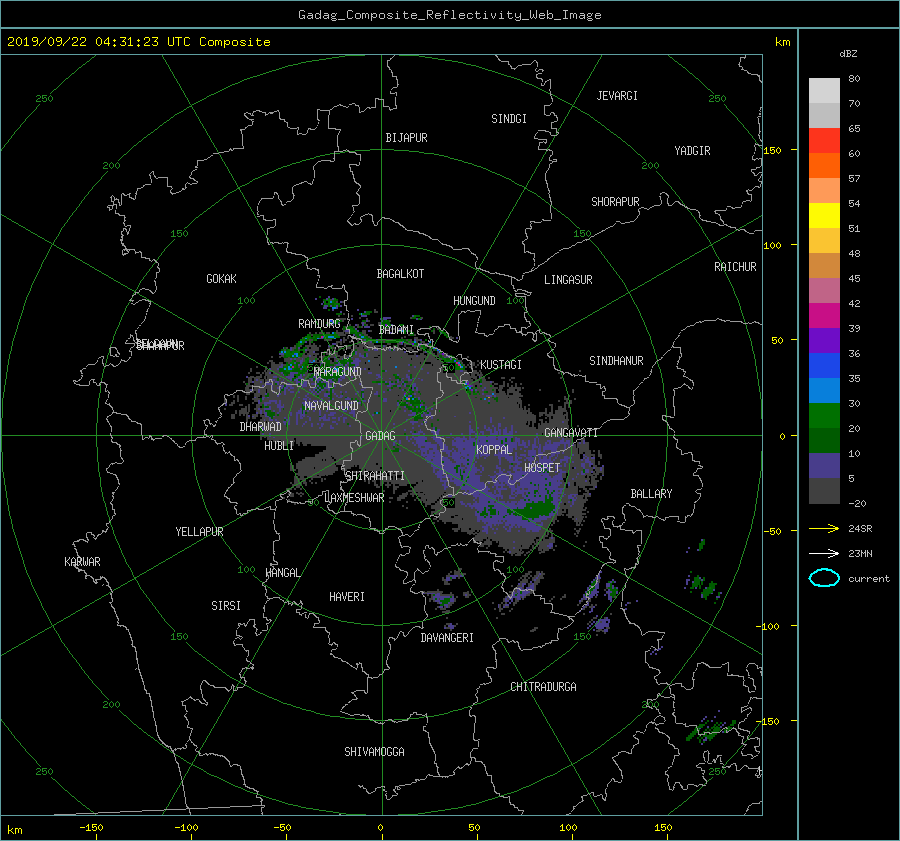The image size is (900, 841).
Task: Click the purple 39 dBZ legend swatch
Action: pos(824,340)
